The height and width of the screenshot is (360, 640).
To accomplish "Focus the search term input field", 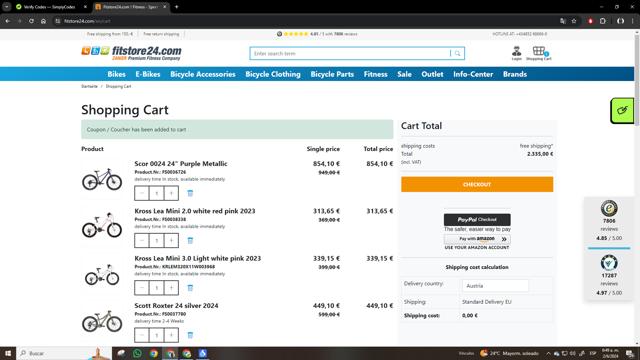I will (351, 53).
